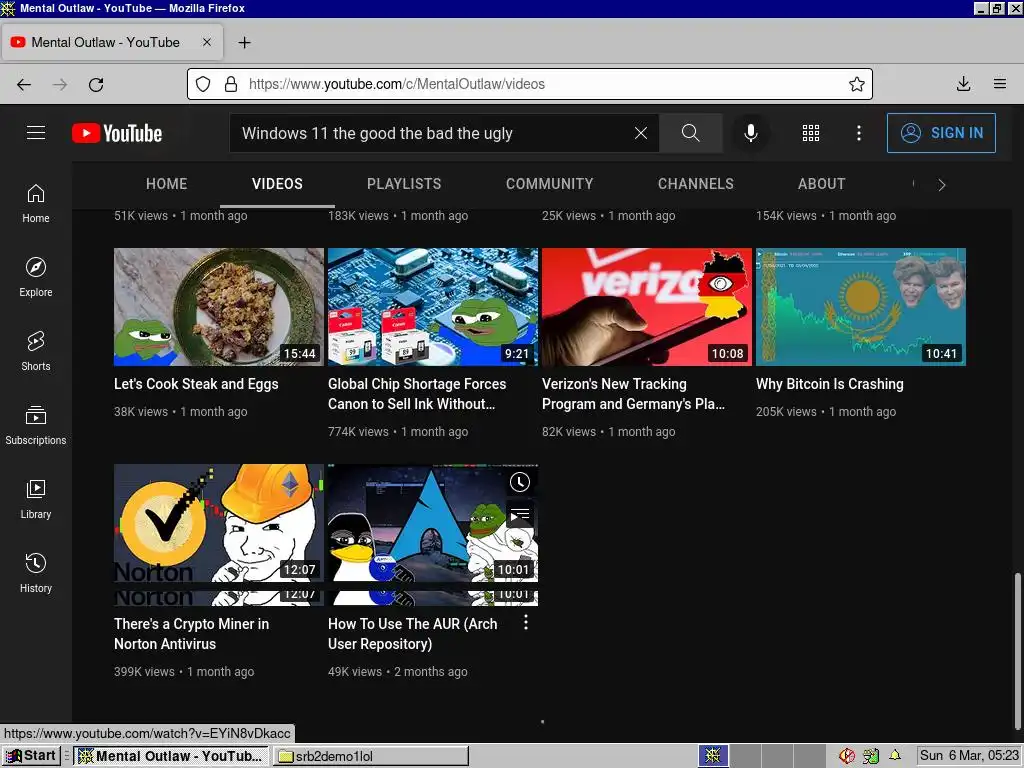
Task: Click the Firefox forward arrow
Action: pyautogui.click(x=60, y=84)
